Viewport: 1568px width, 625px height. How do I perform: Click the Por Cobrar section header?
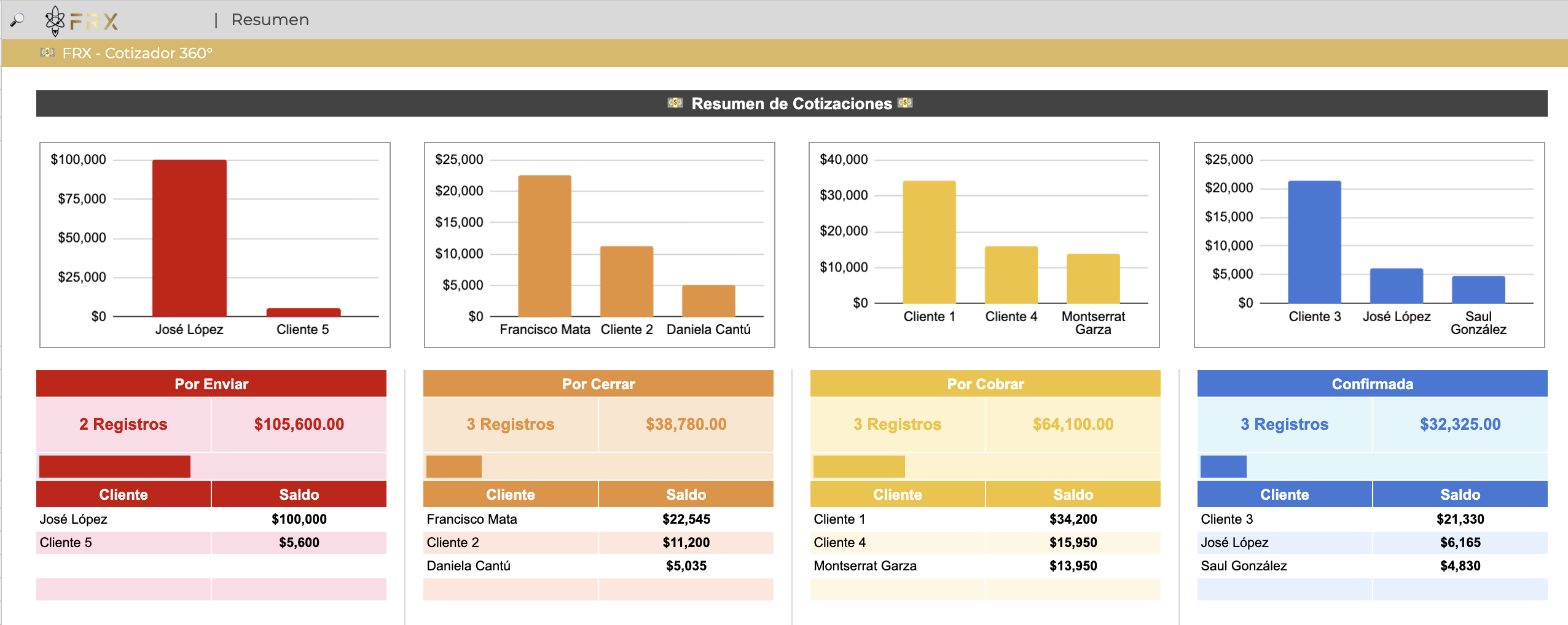(x=985, y=384)
